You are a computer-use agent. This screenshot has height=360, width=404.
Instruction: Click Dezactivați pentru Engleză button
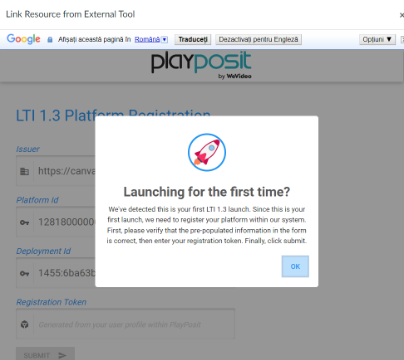coord(258,39)
